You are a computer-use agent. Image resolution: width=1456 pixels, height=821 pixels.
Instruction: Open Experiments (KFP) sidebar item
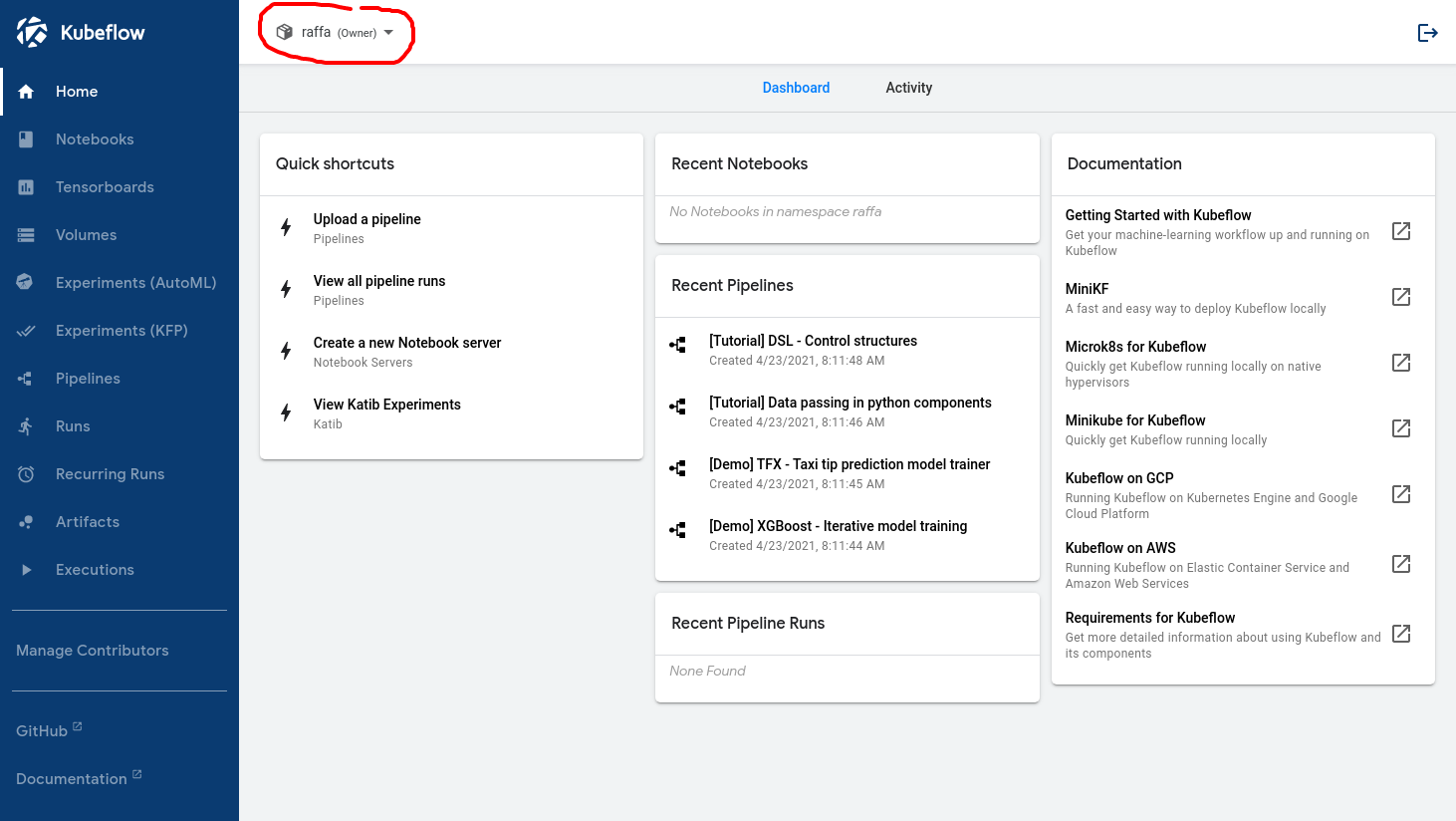120,331
